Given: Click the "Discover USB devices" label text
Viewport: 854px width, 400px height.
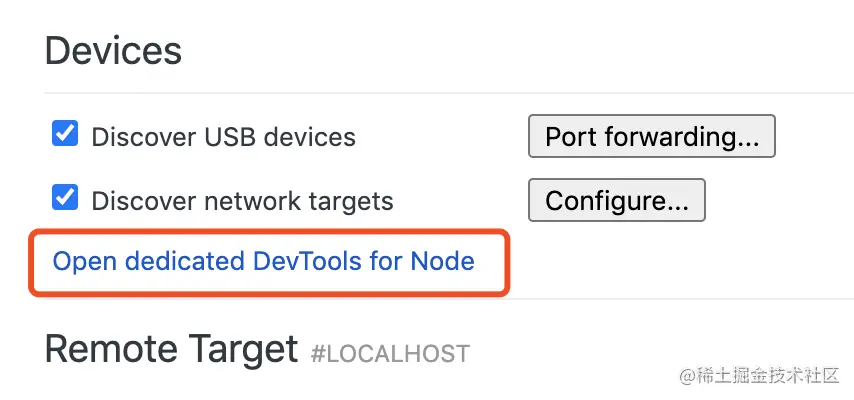Looking at the screenshot, I should point(223,137).
